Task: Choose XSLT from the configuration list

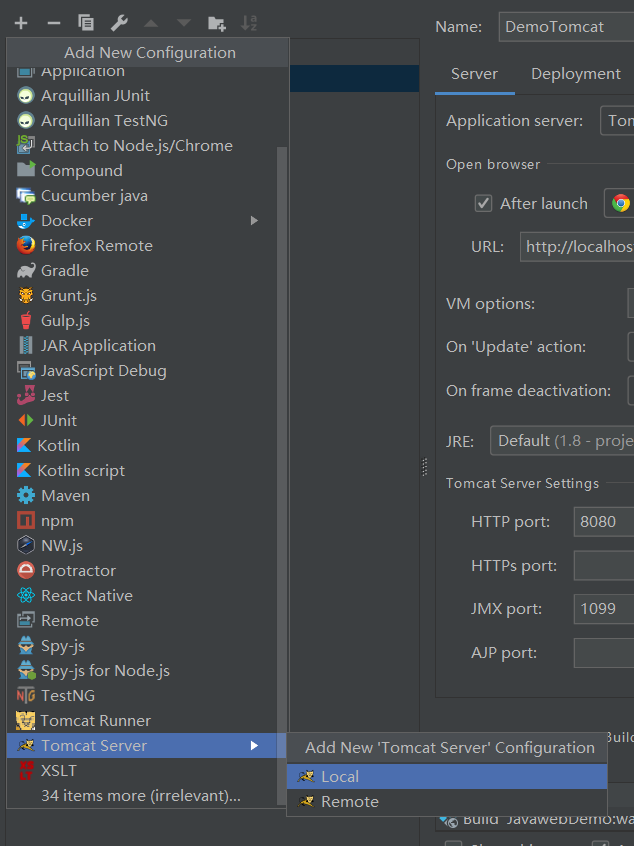Action: click(x=142, y=770)
